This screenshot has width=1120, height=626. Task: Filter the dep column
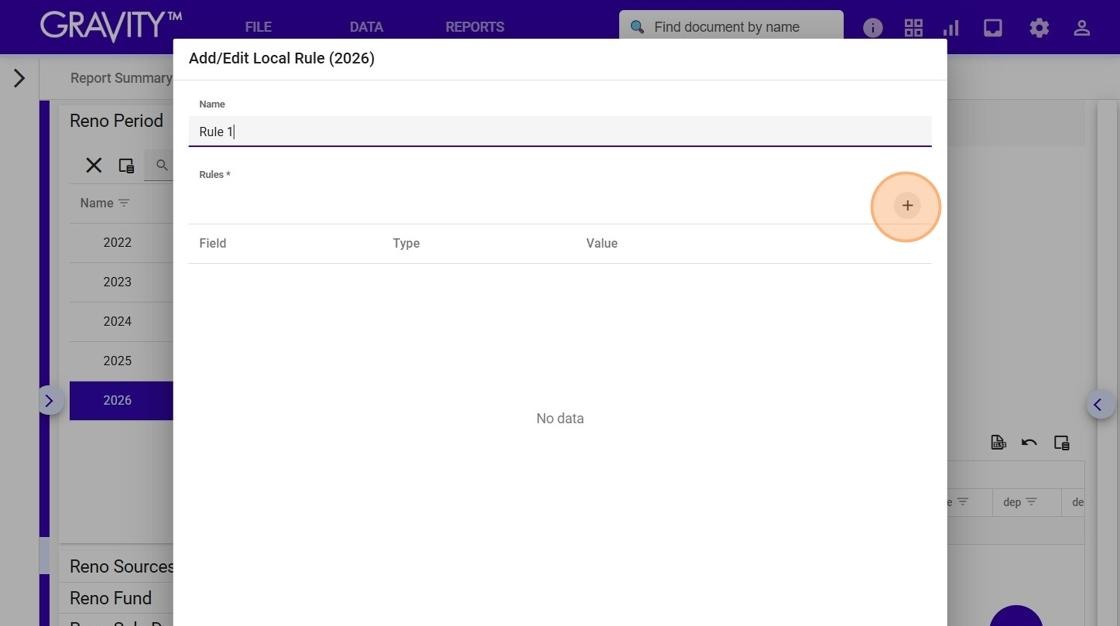pyautogui.click(x=1031, y=502)
